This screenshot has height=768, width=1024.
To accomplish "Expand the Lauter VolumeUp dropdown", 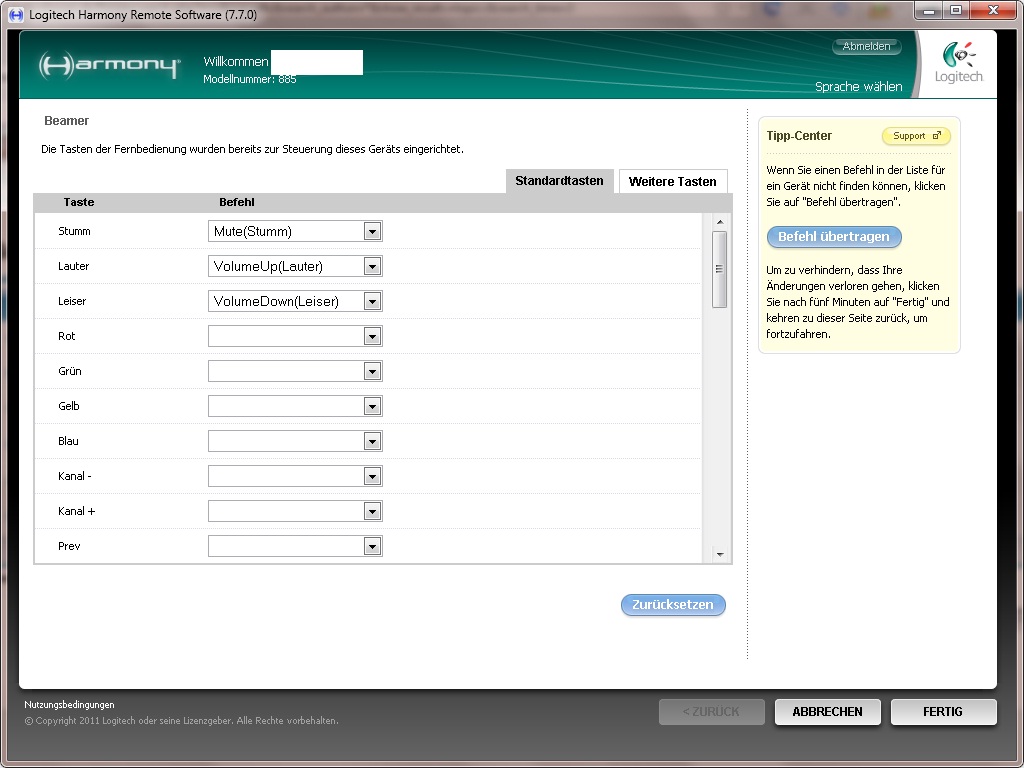I will [x=372, y=267].
